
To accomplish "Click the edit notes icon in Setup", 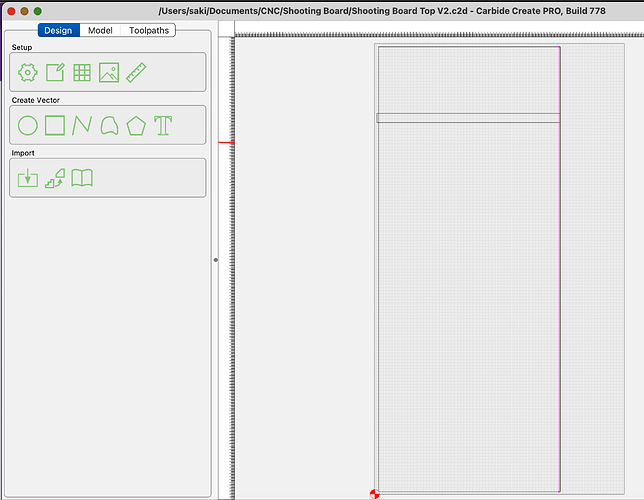I will click(x=55, y=72).
